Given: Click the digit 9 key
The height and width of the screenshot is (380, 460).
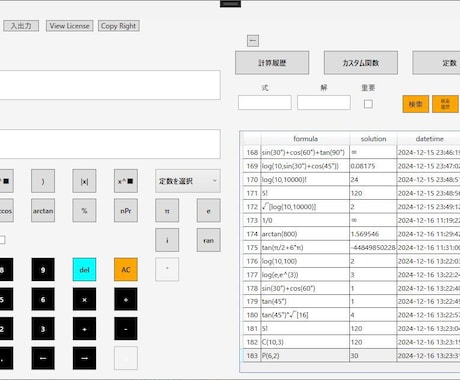Looking at the screenshot, I should (x=43, y=269).
